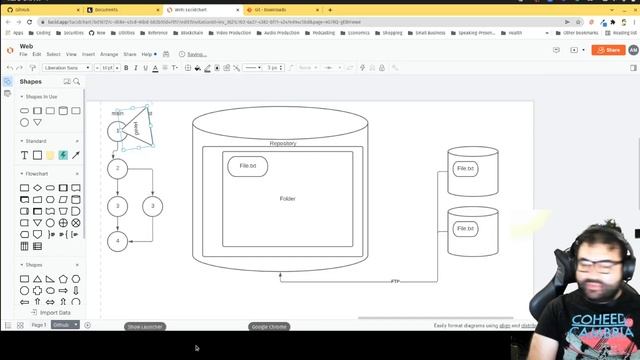Screen dimensions: 640x360
Task: Open the fill color bucket tool
Action: pos(198,68)
